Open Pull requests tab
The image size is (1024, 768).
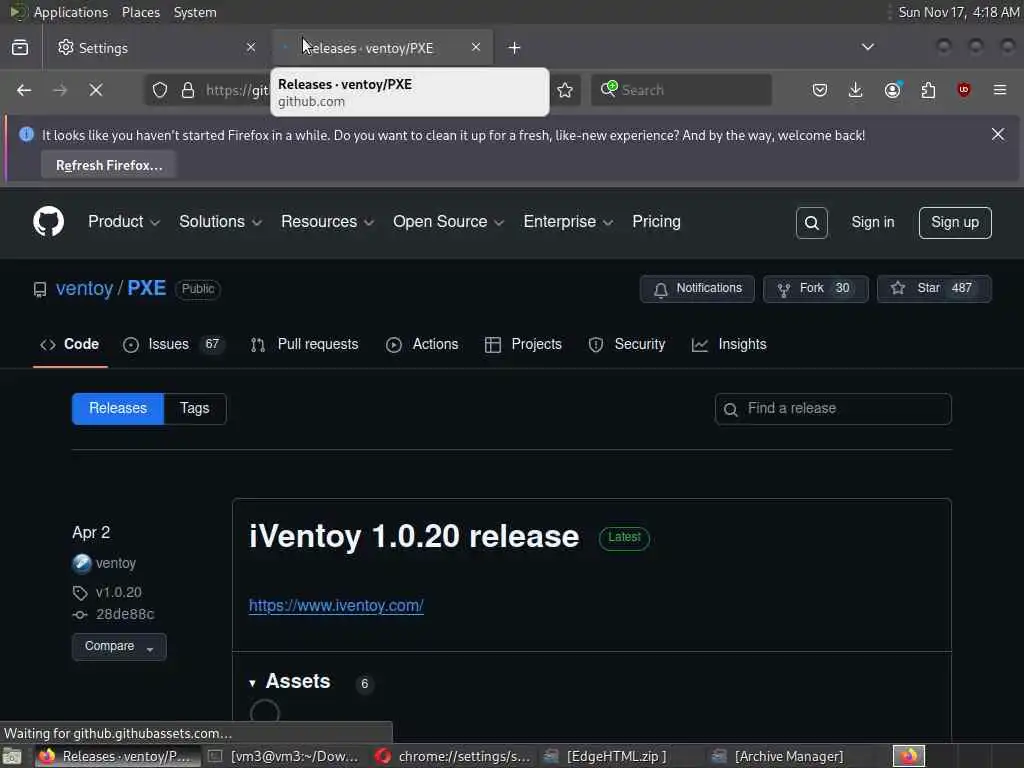click(x=304, y=344)
